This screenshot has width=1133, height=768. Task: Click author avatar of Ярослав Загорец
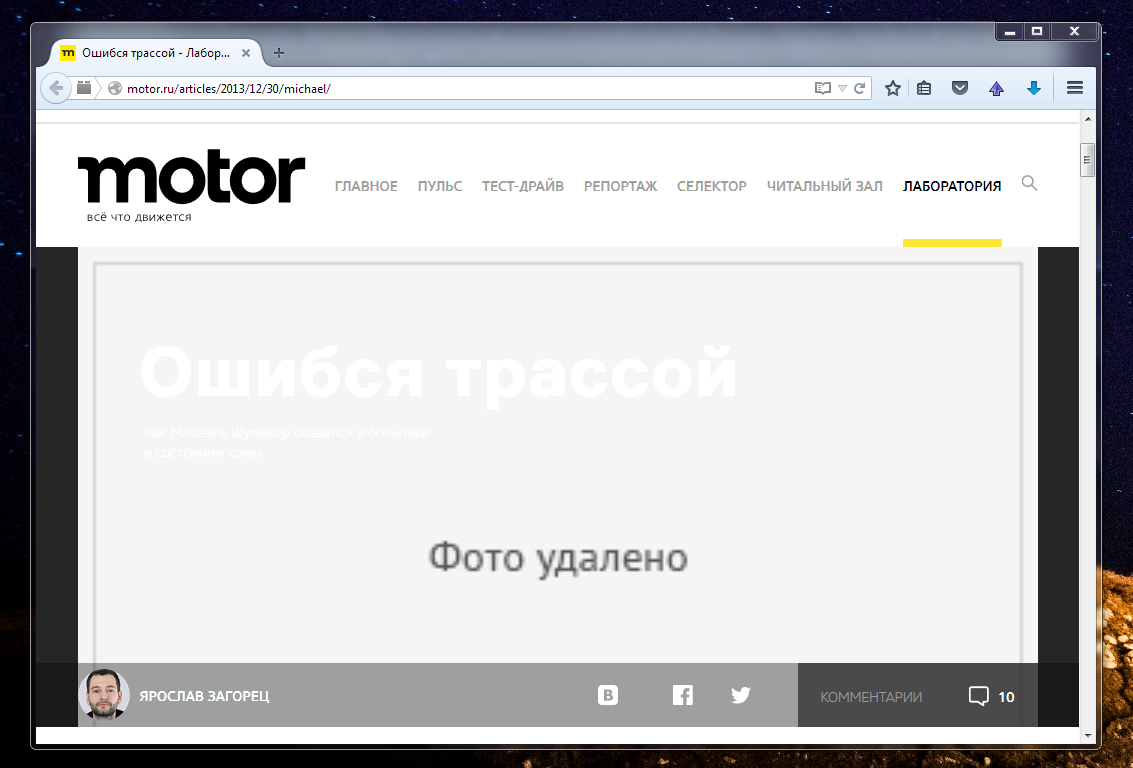coord(104,694)
